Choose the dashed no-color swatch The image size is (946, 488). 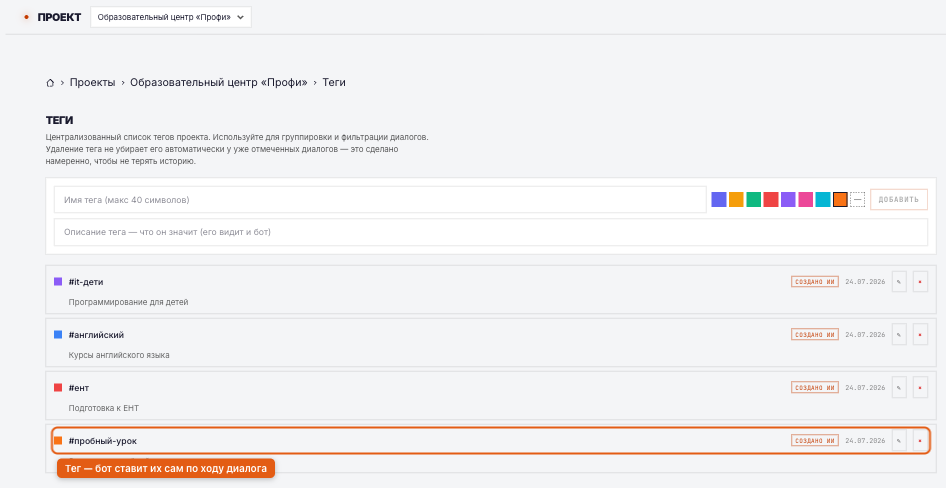[857, 200]
